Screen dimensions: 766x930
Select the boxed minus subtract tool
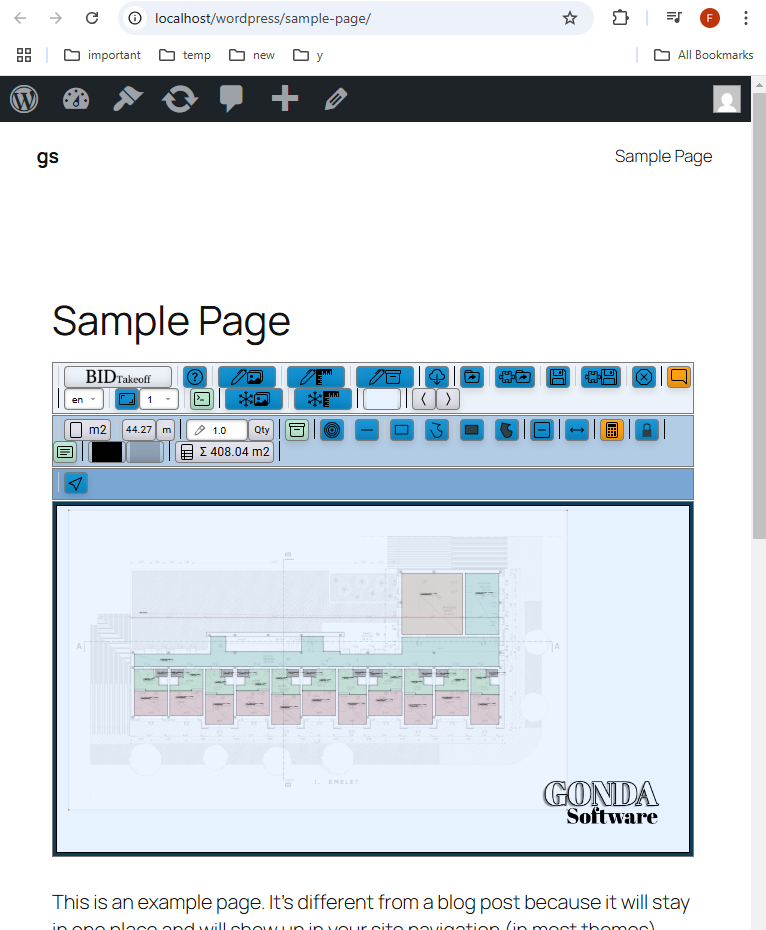click(x=542, y=430)
